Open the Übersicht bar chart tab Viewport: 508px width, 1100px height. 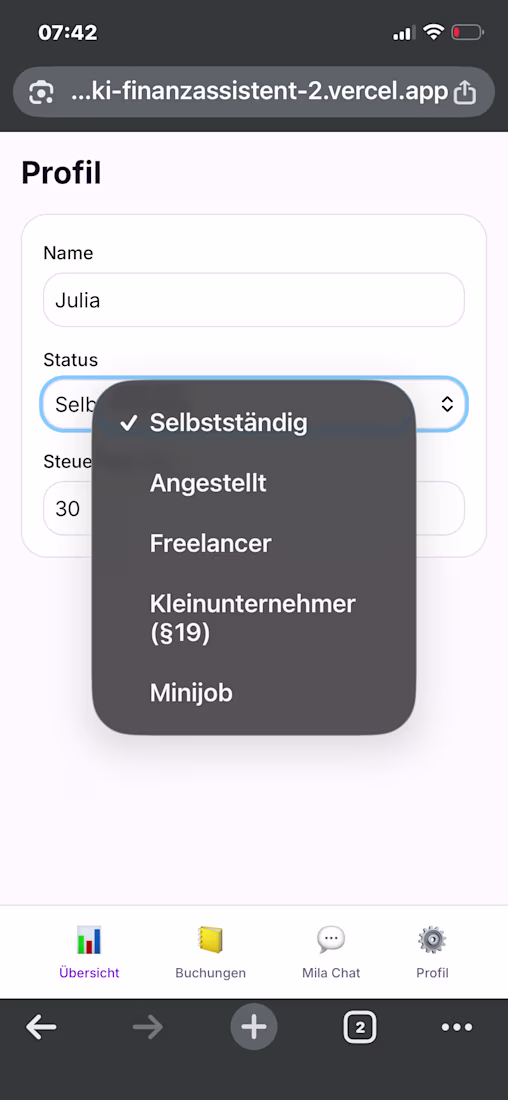coord(89,952)
